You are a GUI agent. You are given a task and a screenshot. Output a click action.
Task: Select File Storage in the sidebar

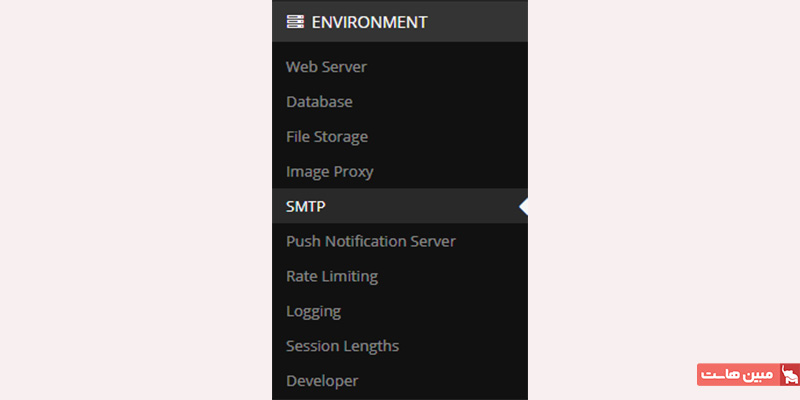coord(327,137)
